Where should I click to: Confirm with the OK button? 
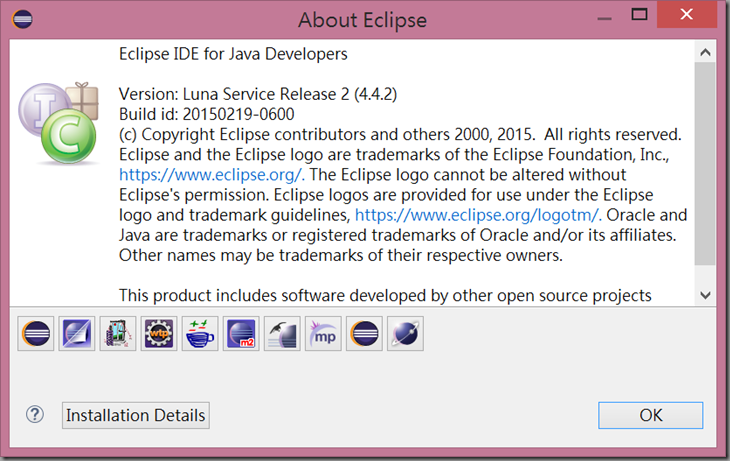pos(650,415)
